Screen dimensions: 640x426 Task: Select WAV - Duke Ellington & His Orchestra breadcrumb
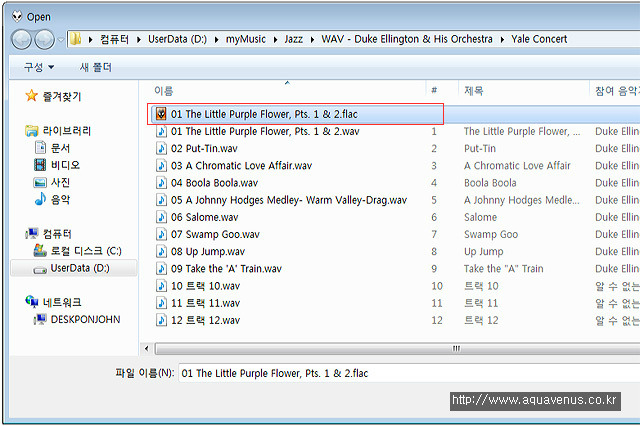[x=407, y=39]
